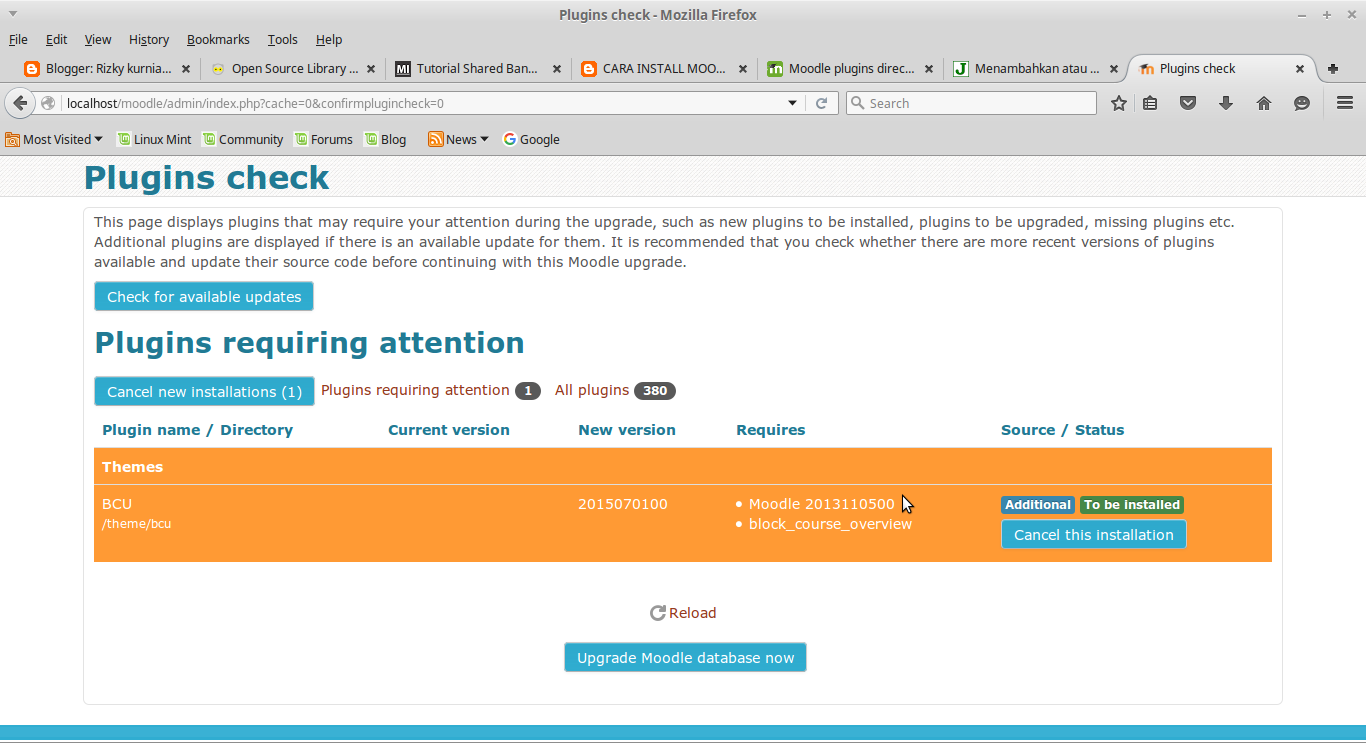The width and height of the screenshot is (1366, 743).
Task: Click the To be installed badge
Action: [1132, 505]
